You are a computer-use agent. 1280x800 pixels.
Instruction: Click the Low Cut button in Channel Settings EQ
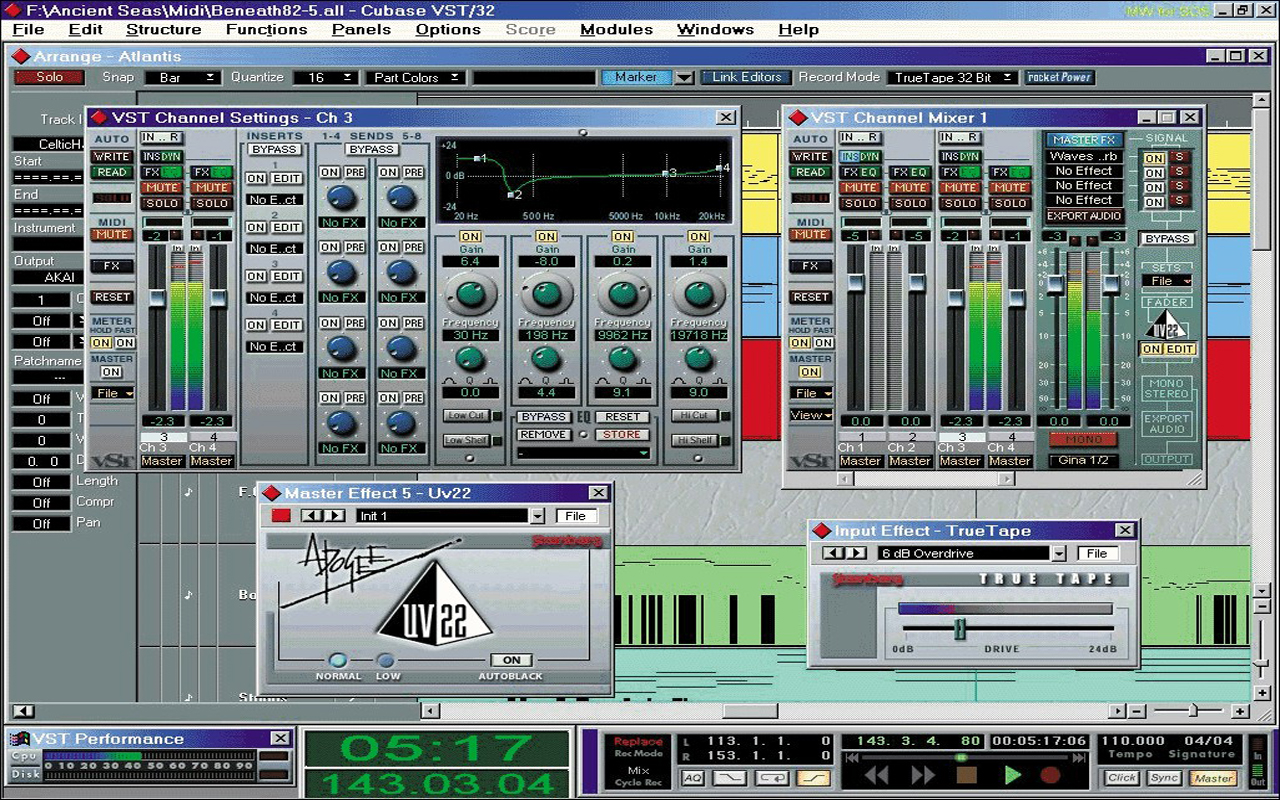(x=465, y=416)
